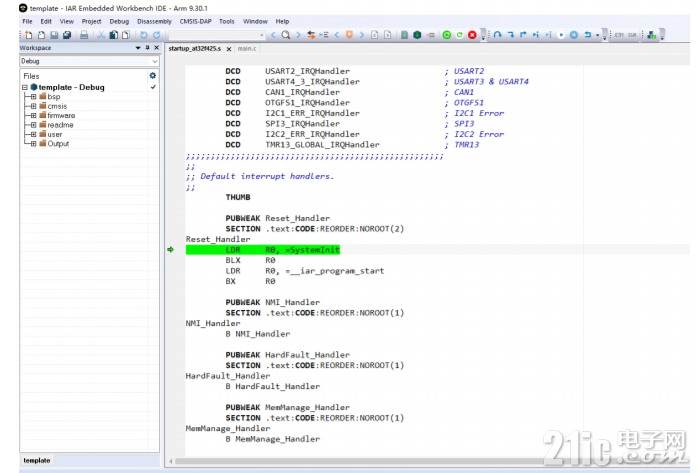Click the Next Statement debug icon
Screen dimensions: 697x473
tap(536, 35)
